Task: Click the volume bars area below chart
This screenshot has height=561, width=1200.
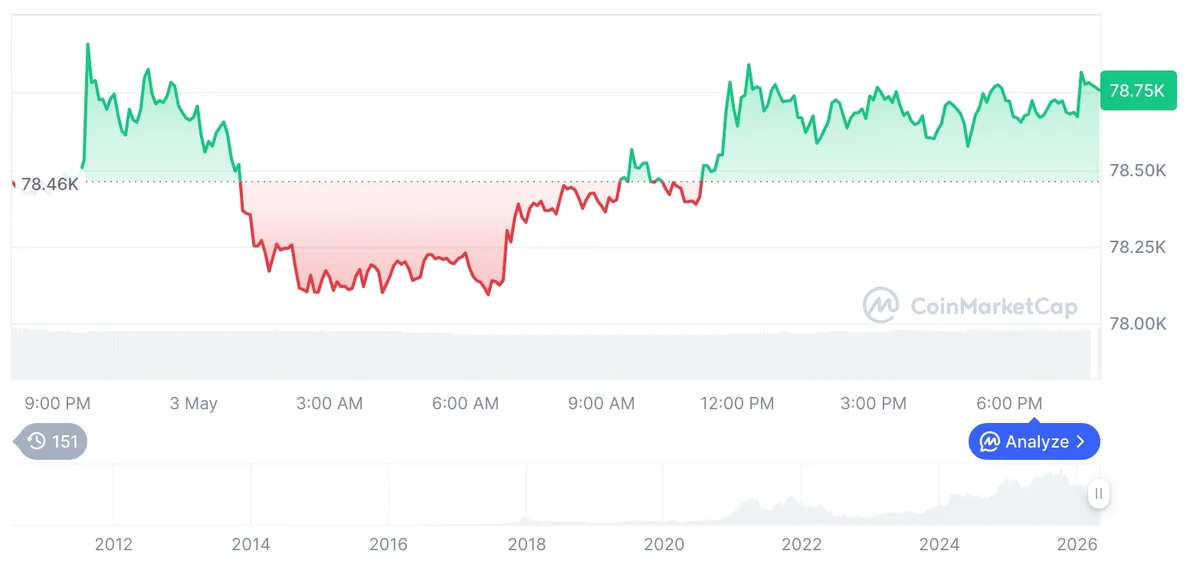Action: coord(551,352)
